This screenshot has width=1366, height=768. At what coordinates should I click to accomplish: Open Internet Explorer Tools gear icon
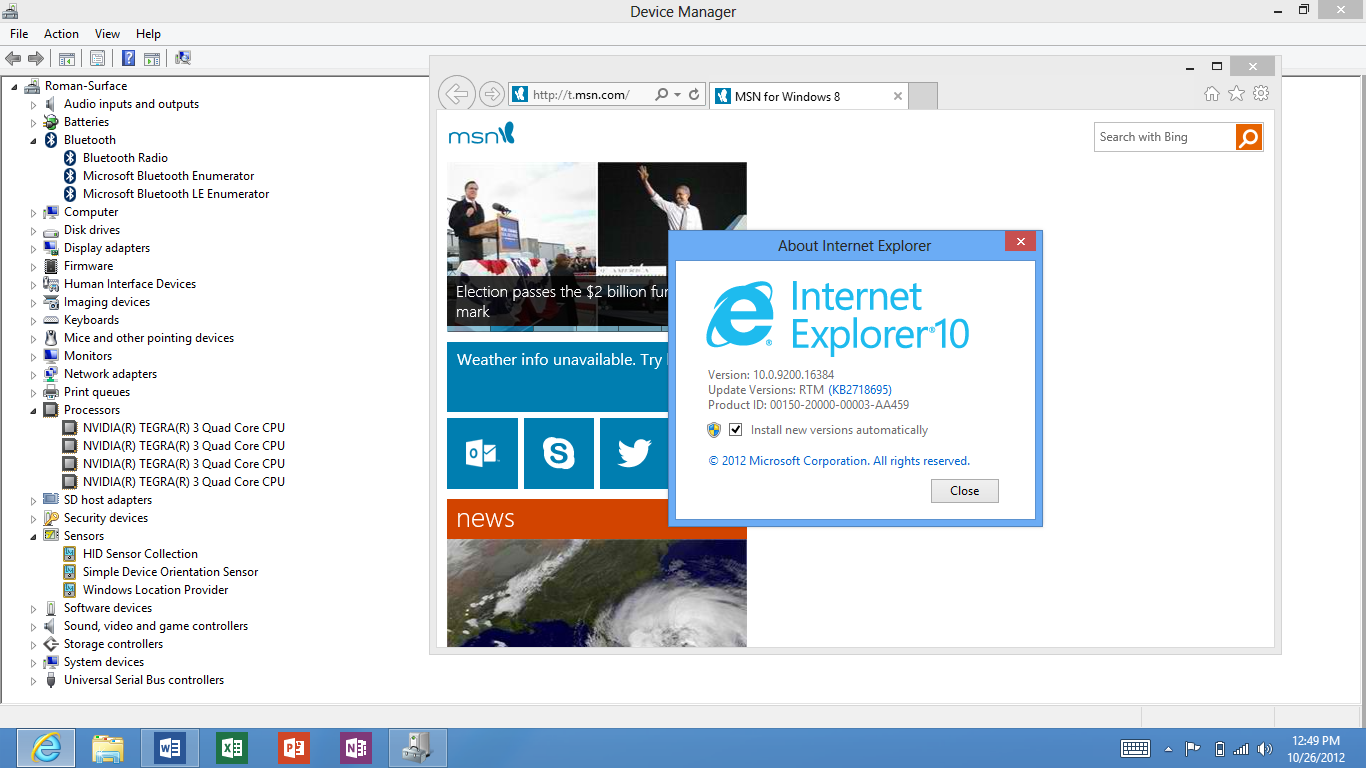1261,94
